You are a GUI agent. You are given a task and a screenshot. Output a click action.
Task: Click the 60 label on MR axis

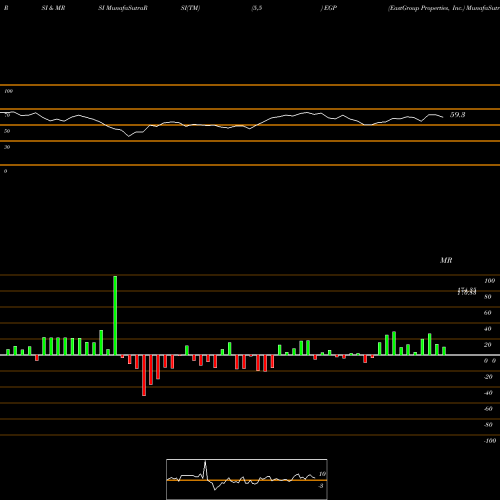click(x=487, y=313)
